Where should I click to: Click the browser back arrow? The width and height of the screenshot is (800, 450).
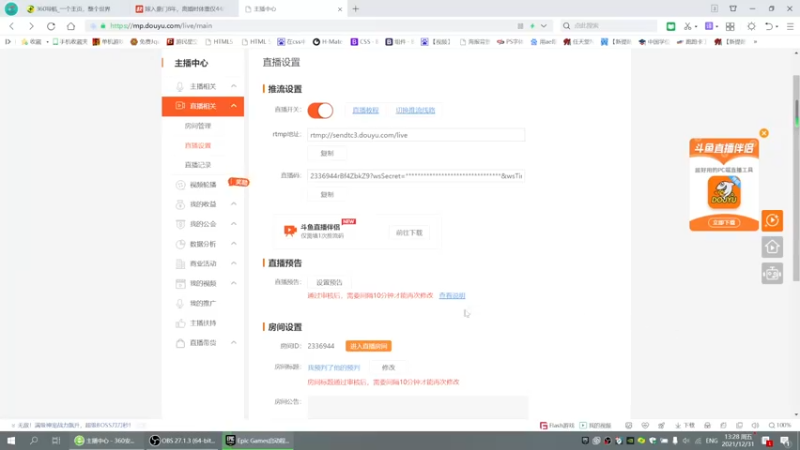pyautogui.click(x=12, y=26)
